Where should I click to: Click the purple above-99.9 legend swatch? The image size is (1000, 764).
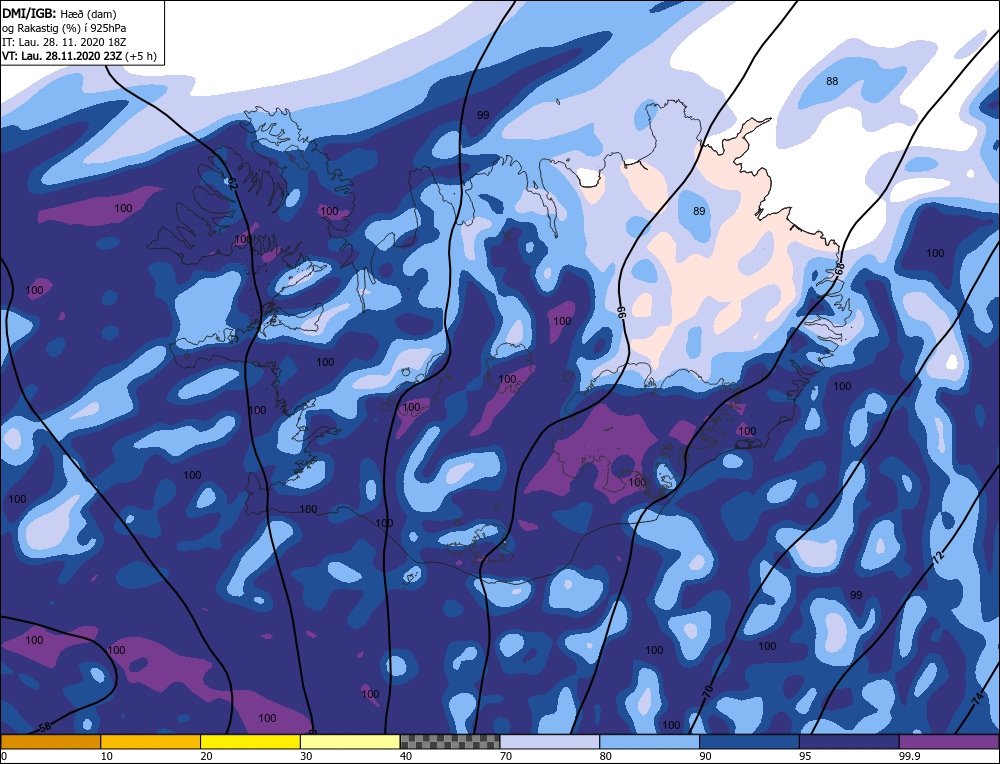click(x=950, y=742)
